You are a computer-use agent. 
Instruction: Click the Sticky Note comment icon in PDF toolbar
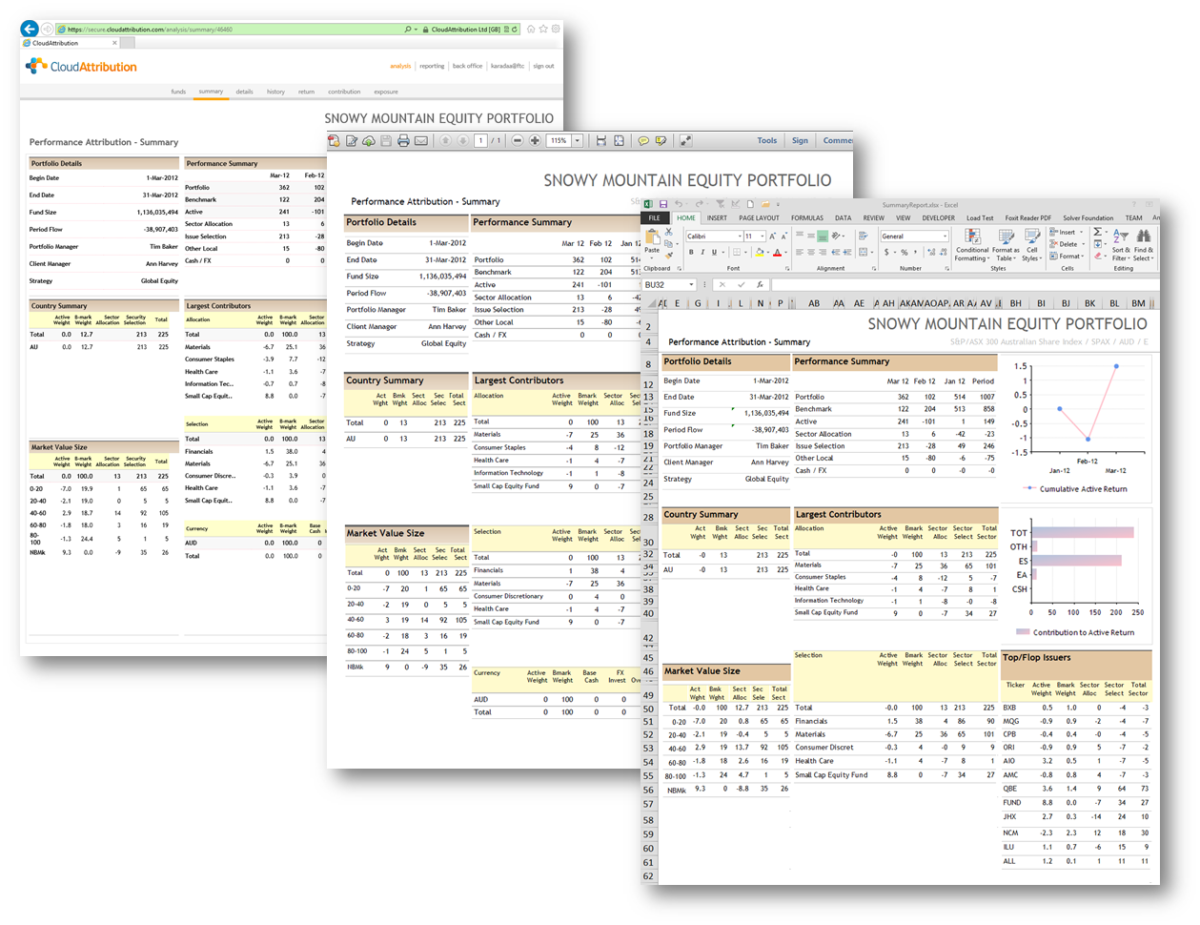tap(643, 141)
